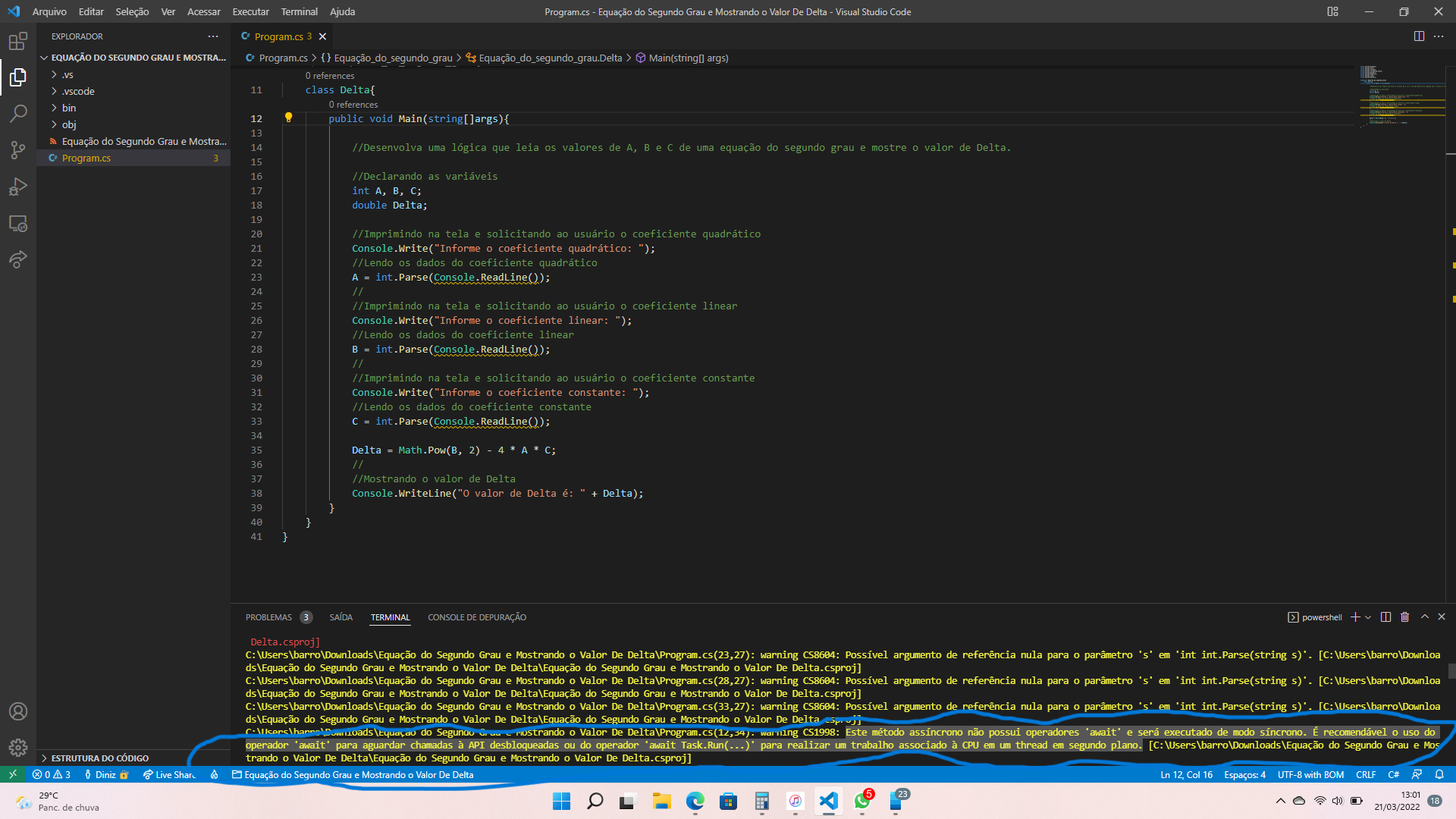
Task: Open the Arquivo menu
Action: [49, 11]
